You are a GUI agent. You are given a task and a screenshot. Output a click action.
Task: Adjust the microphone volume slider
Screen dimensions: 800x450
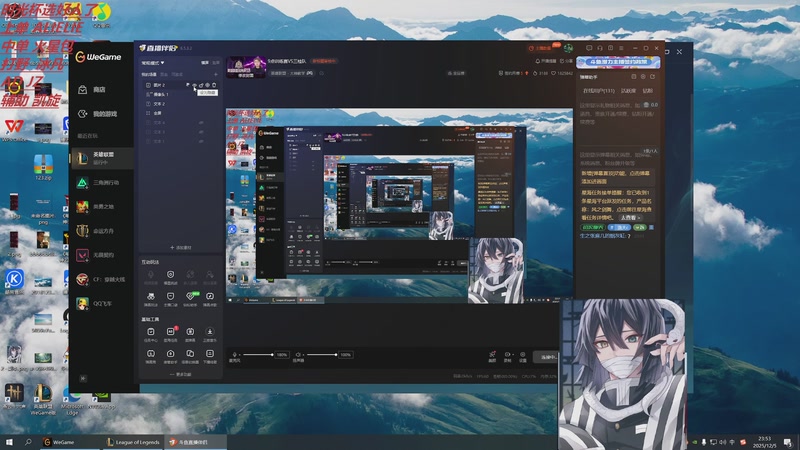click(258, 355)
